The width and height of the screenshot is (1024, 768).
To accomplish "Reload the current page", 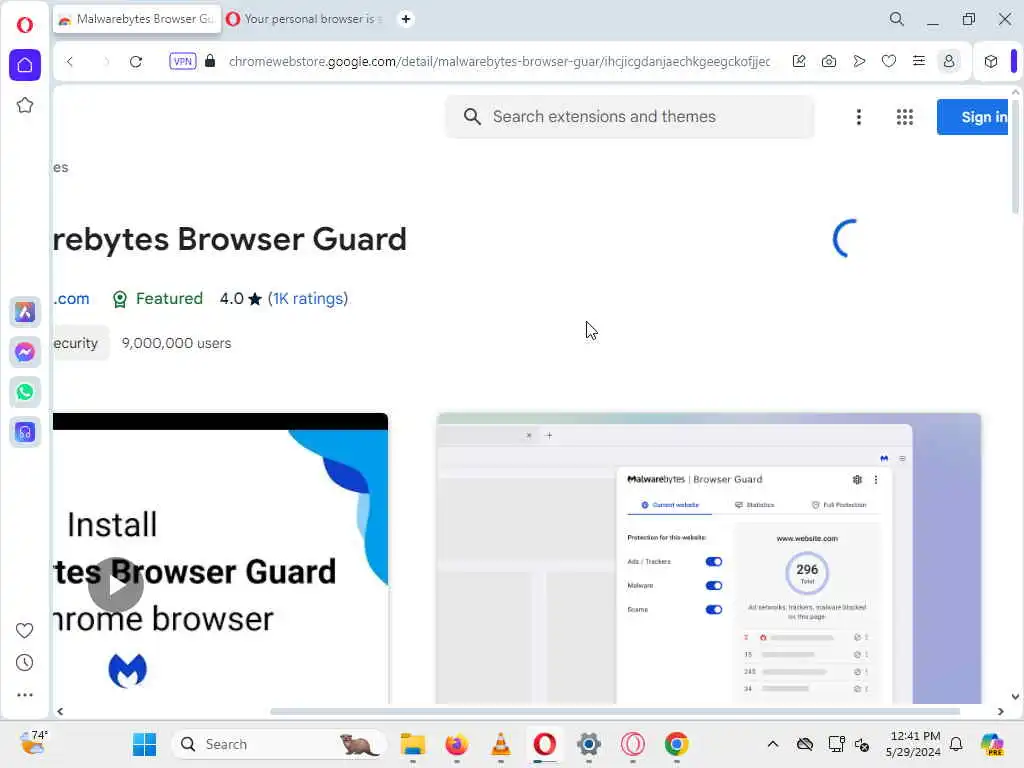I will 136,61.
